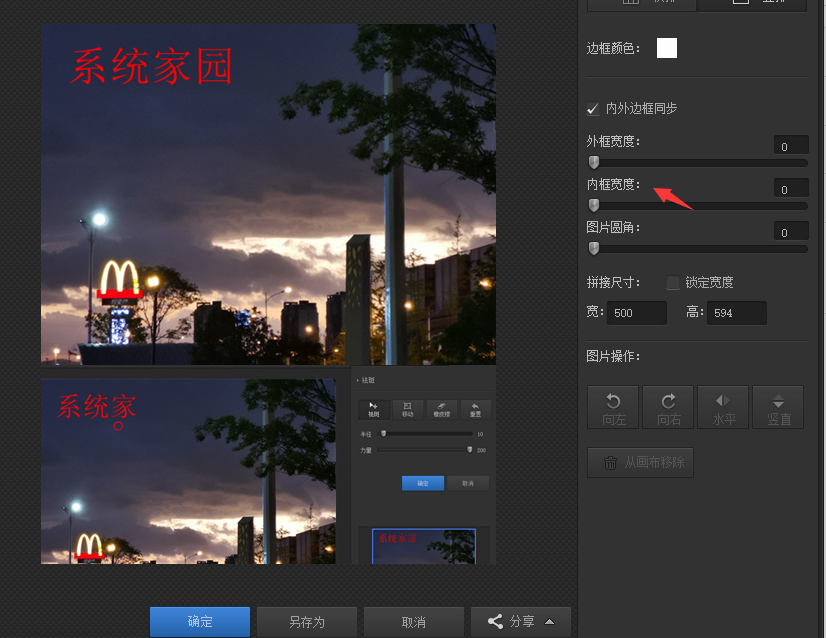Open the 边框颜色 white color swatch
Viewport: 826px width, 638px height.
(667, 48)
